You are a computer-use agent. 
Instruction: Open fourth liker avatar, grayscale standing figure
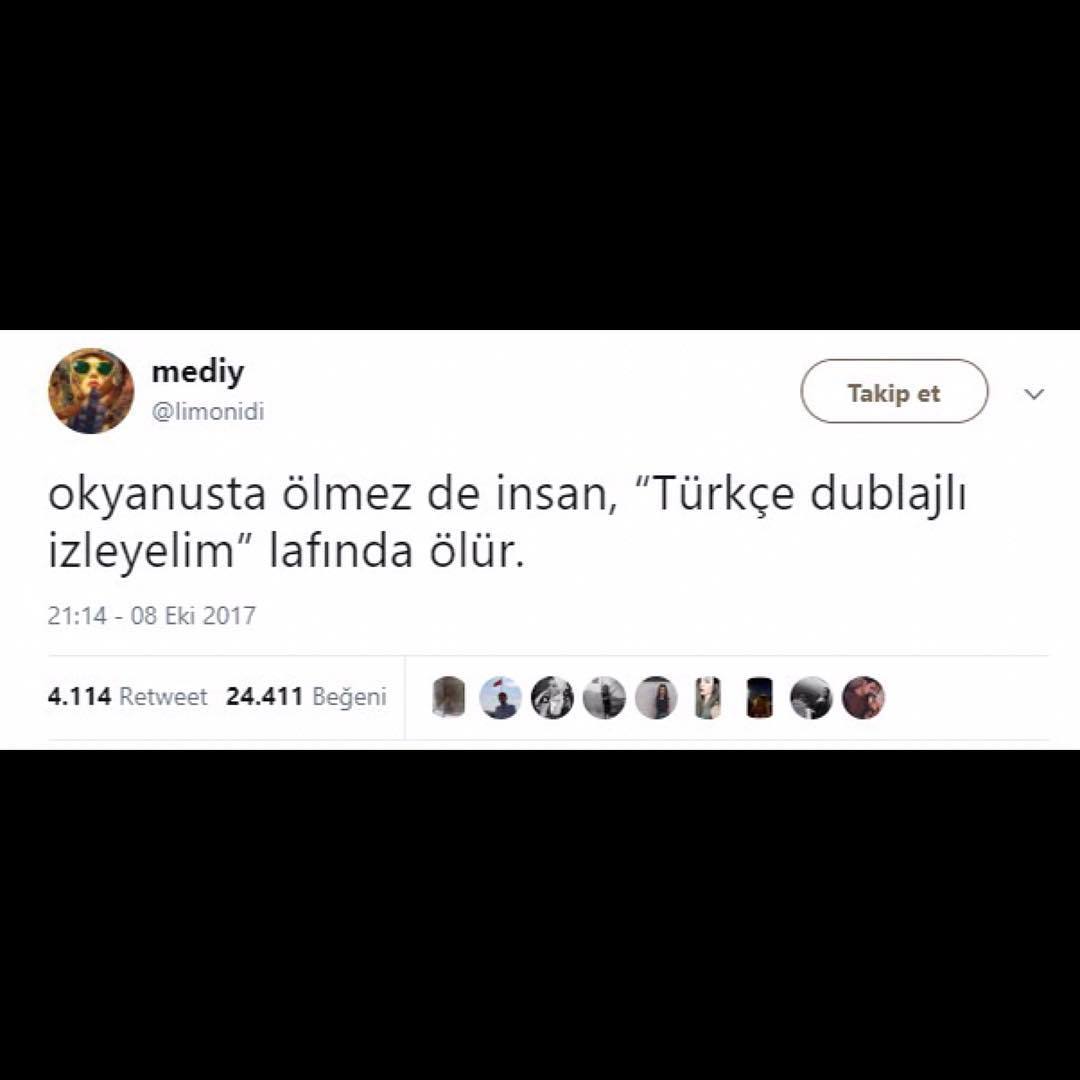(604, 698)
